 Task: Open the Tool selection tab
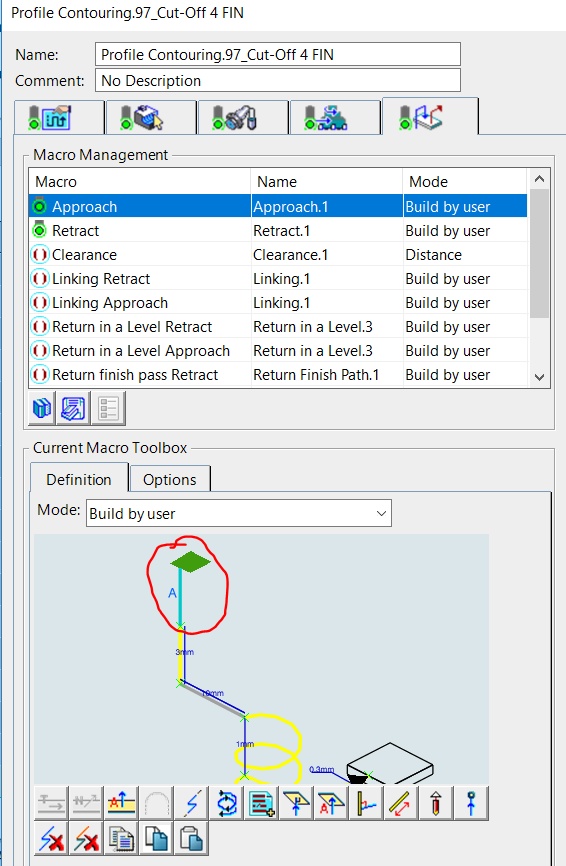(243, 117)
